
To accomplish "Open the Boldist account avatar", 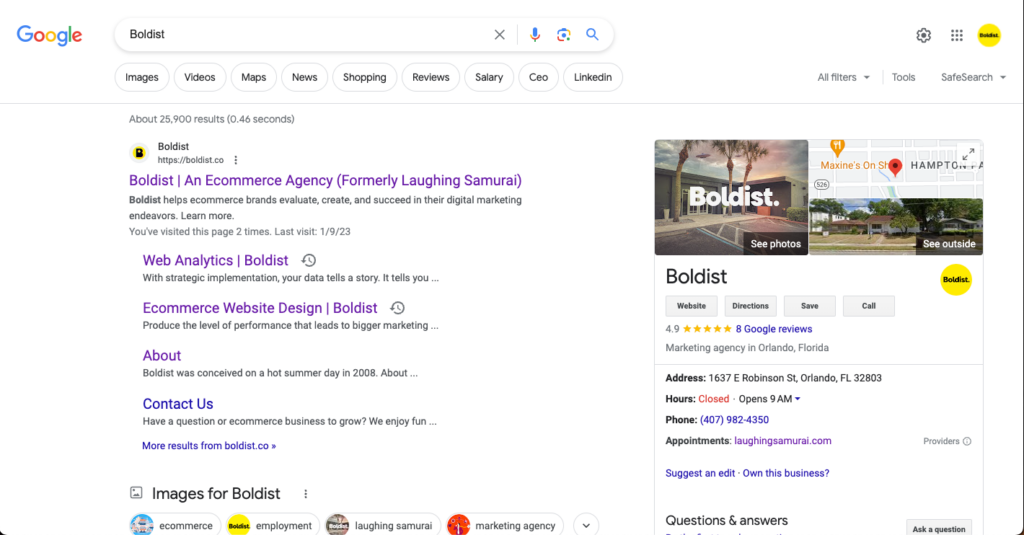I will (989, 35).
